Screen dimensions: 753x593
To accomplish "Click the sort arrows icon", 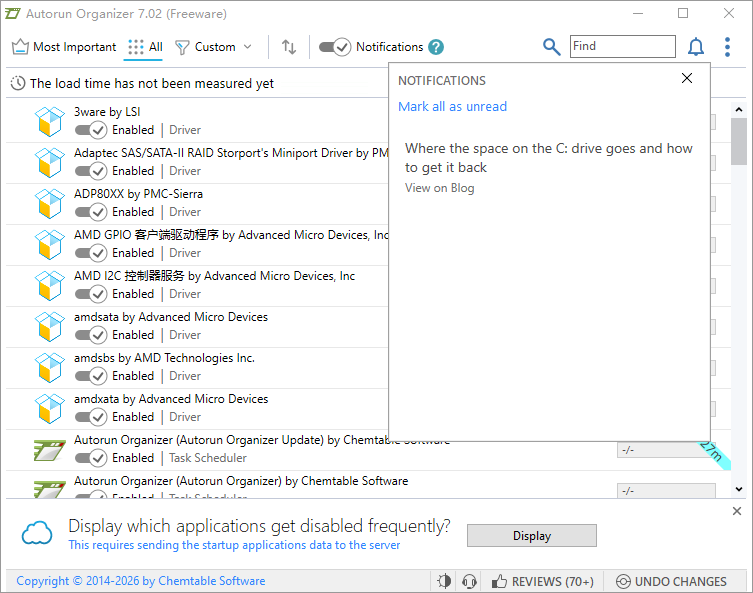I will click(x=289, y=47).
